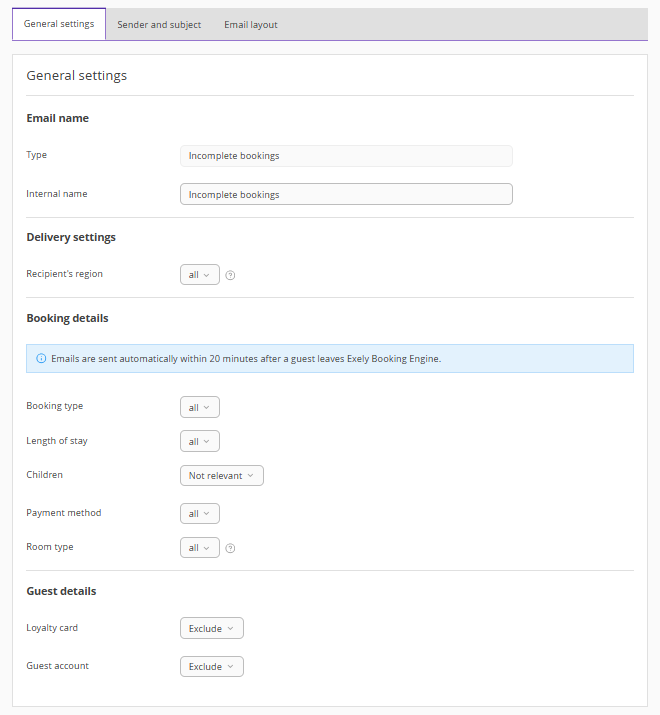Open the Recipient's region dropdown
This screenshot has width=660, height=715.
(x=199, y=275)
